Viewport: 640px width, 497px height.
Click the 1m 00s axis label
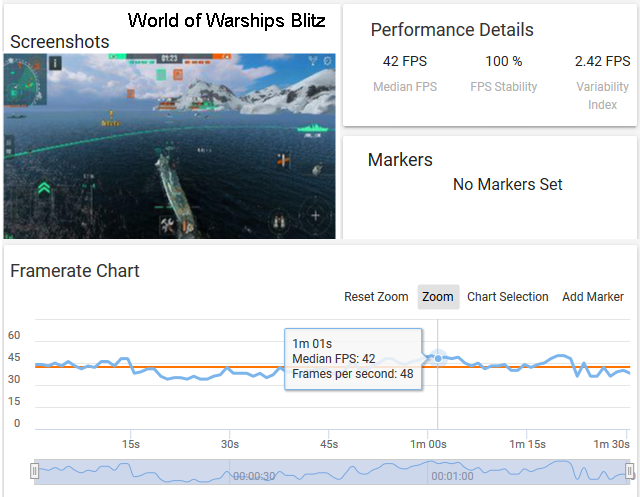tap(428, 444)
